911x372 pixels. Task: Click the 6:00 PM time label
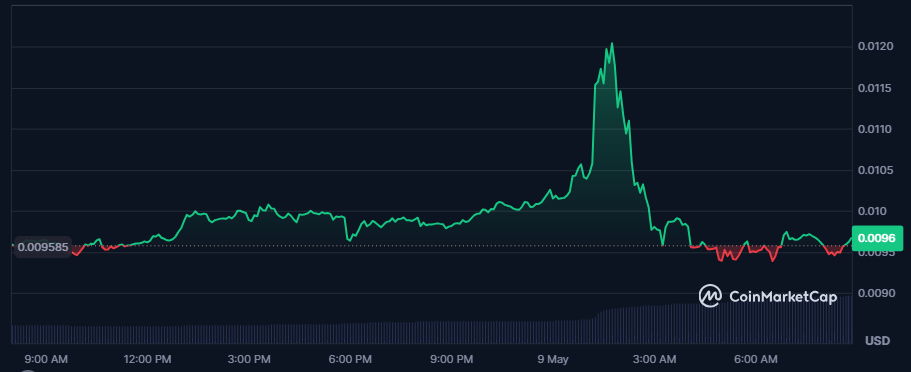click(x=350, y=359)
